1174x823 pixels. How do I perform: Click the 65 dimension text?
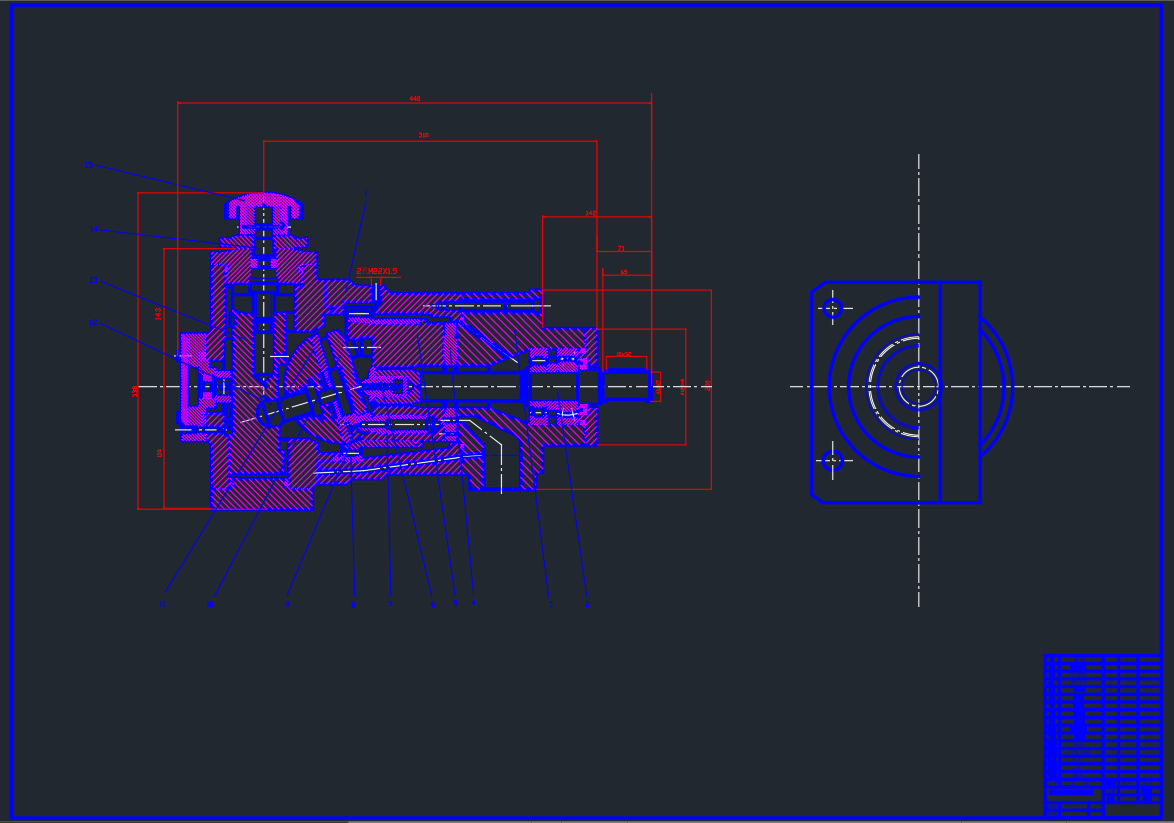tap(624, 273)
